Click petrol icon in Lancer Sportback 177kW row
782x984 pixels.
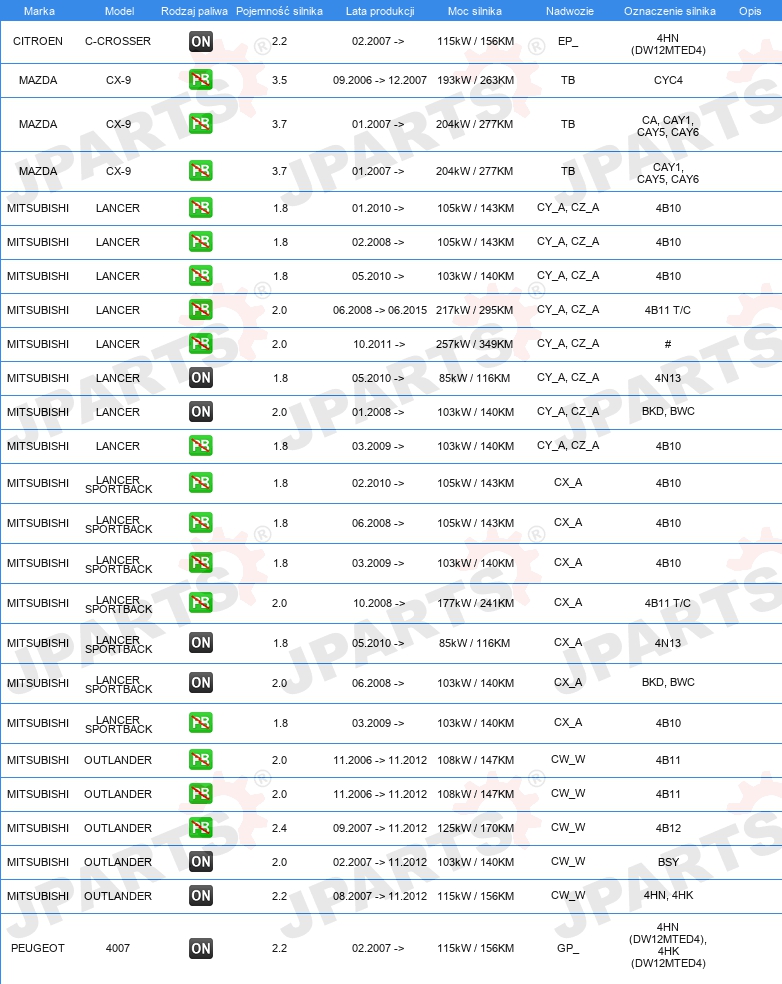201,602
